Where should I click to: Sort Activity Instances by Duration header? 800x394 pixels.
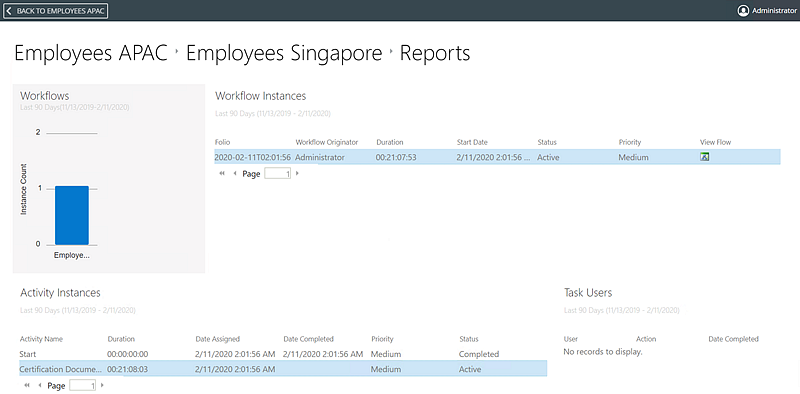click(121, 339)
